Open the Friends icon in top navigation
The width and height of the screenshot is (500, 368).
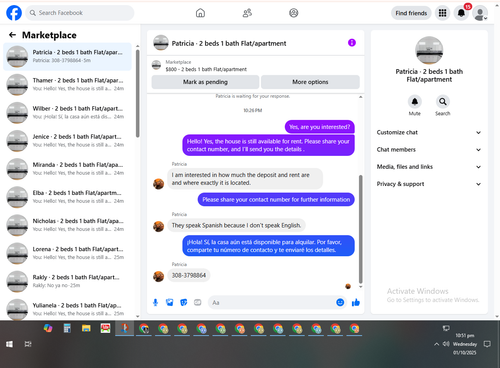[x=247, y=13]
